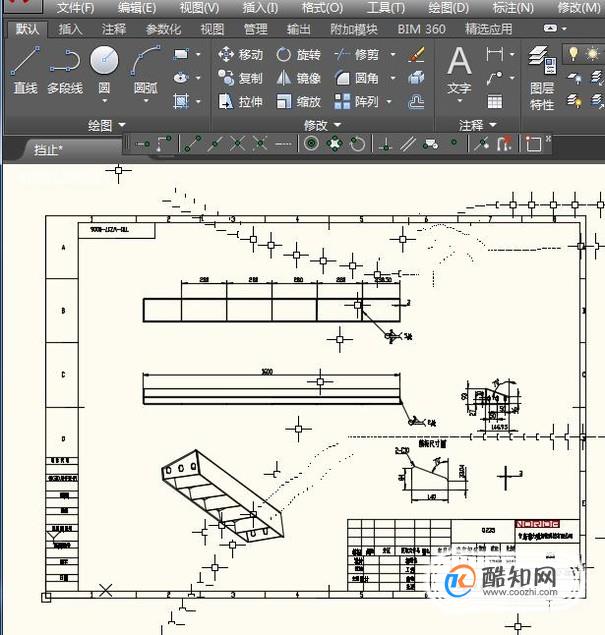Open the Dimension tool dropdown arrow
The height and width of the screenshot is (635, 605).
(512, 54)
